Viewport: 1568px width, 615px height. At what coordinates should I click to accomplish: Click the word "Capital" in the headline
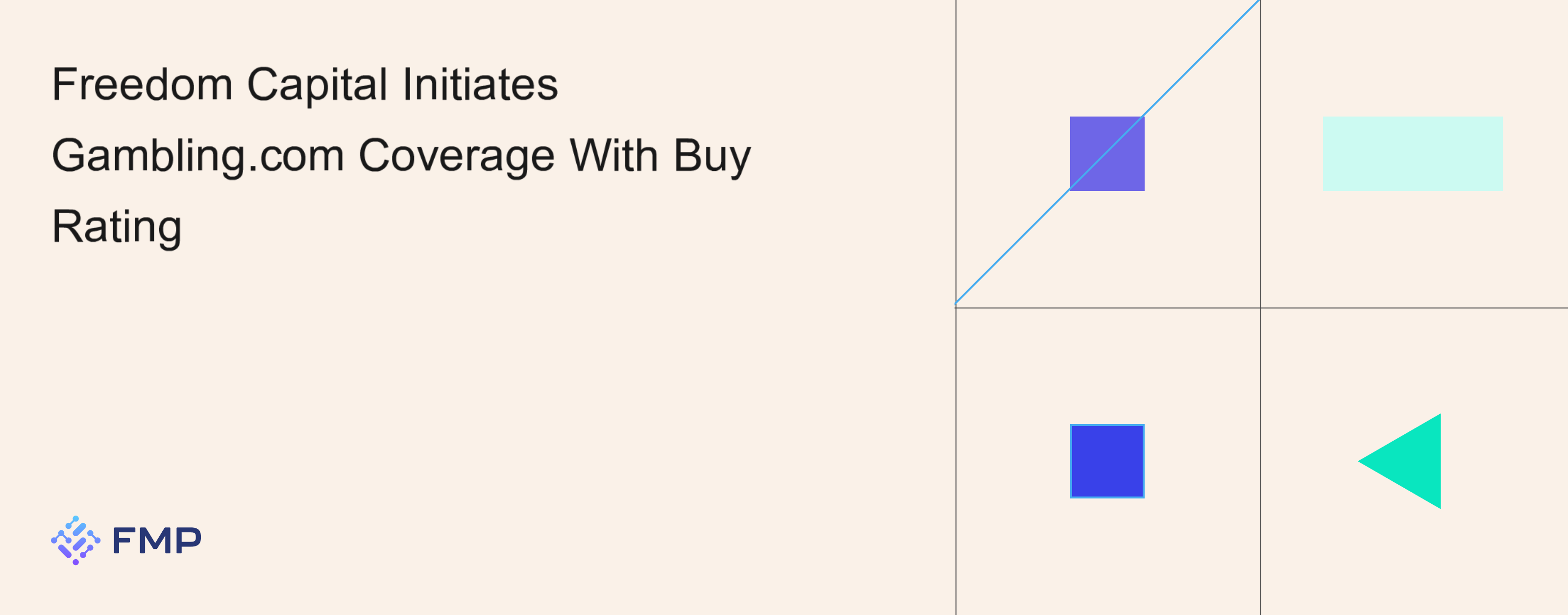click(317, 85)
